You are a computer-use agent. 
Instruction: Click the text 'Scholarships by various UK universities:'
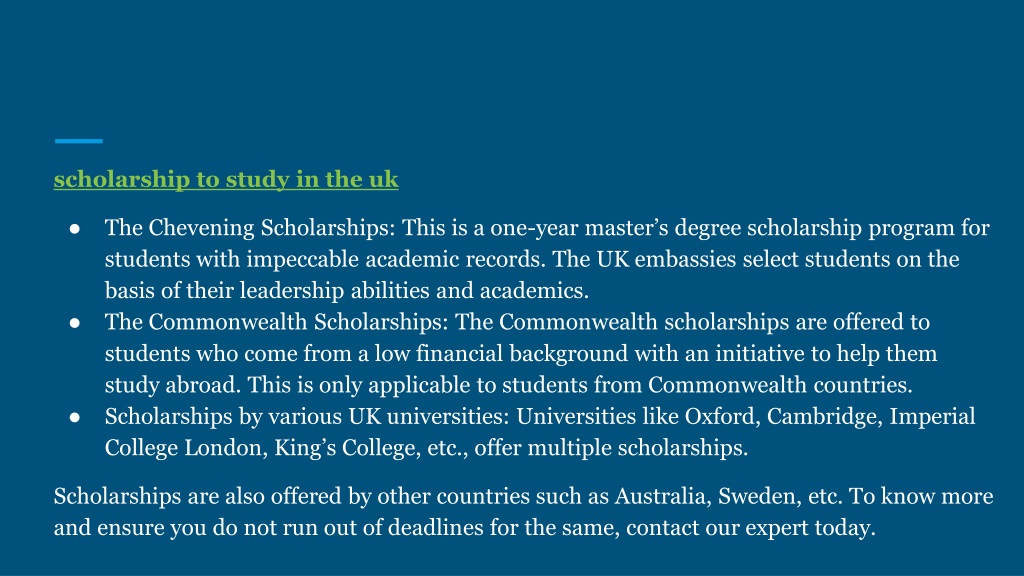[308, 417]
